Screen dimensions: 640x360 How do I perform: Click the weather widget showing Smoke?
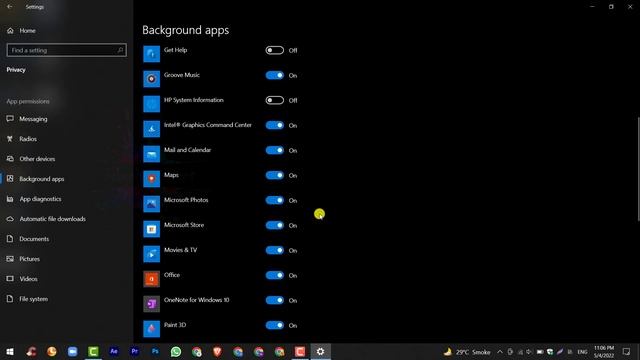coord(467,352)
